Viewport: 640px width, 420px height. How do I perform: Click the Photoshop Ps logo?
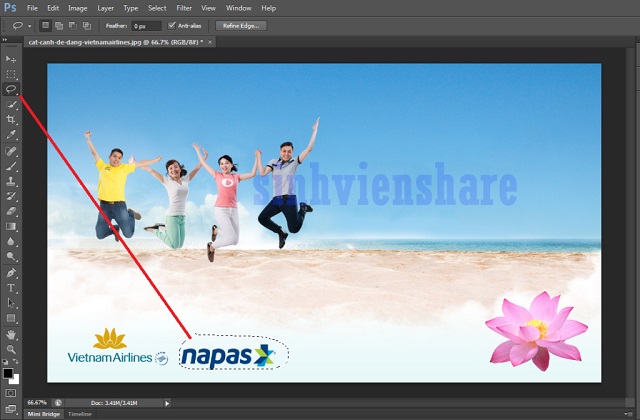(10, 8)
